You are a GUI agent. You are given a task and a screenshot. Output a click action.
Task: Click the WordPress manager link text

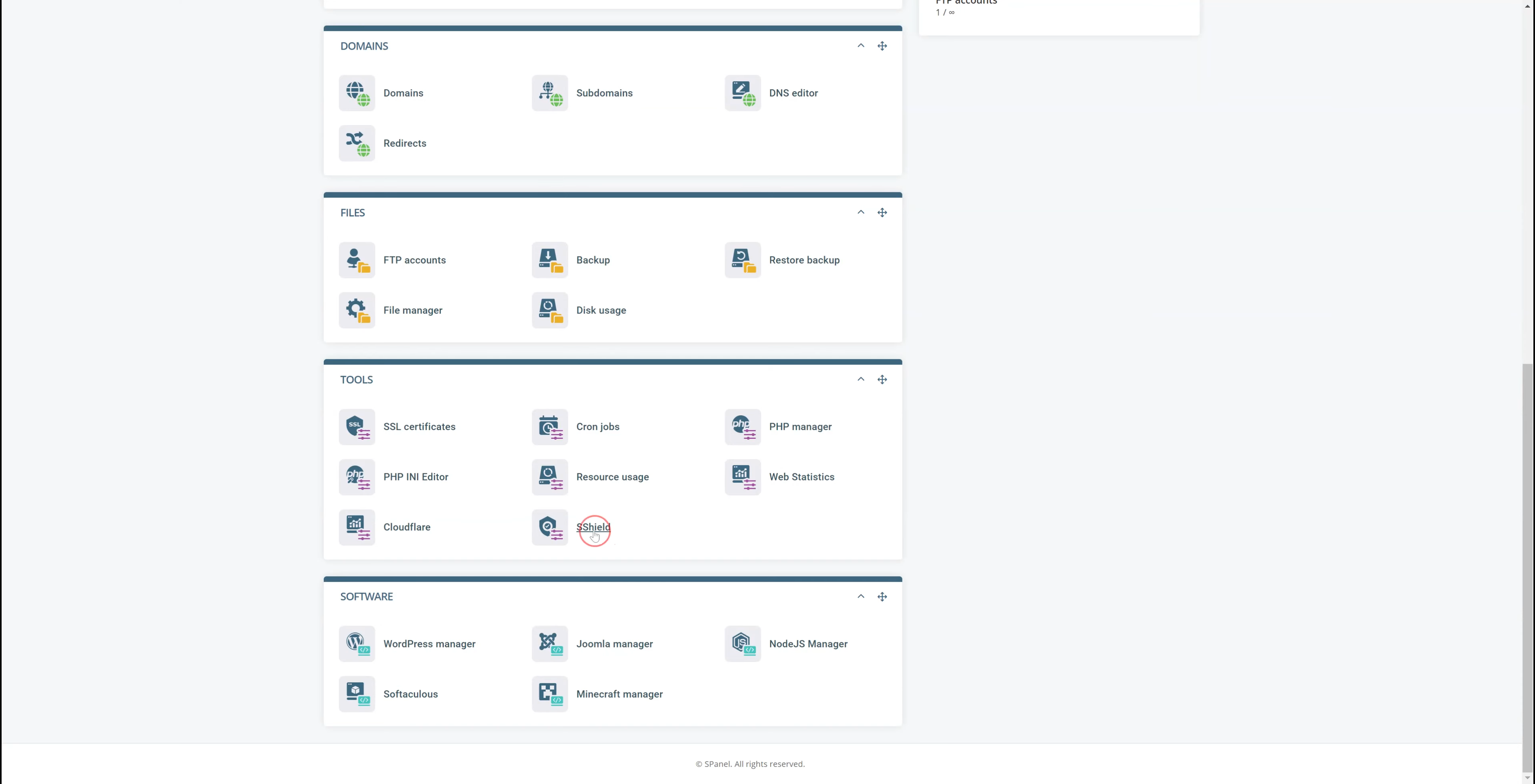click(429, 644)
